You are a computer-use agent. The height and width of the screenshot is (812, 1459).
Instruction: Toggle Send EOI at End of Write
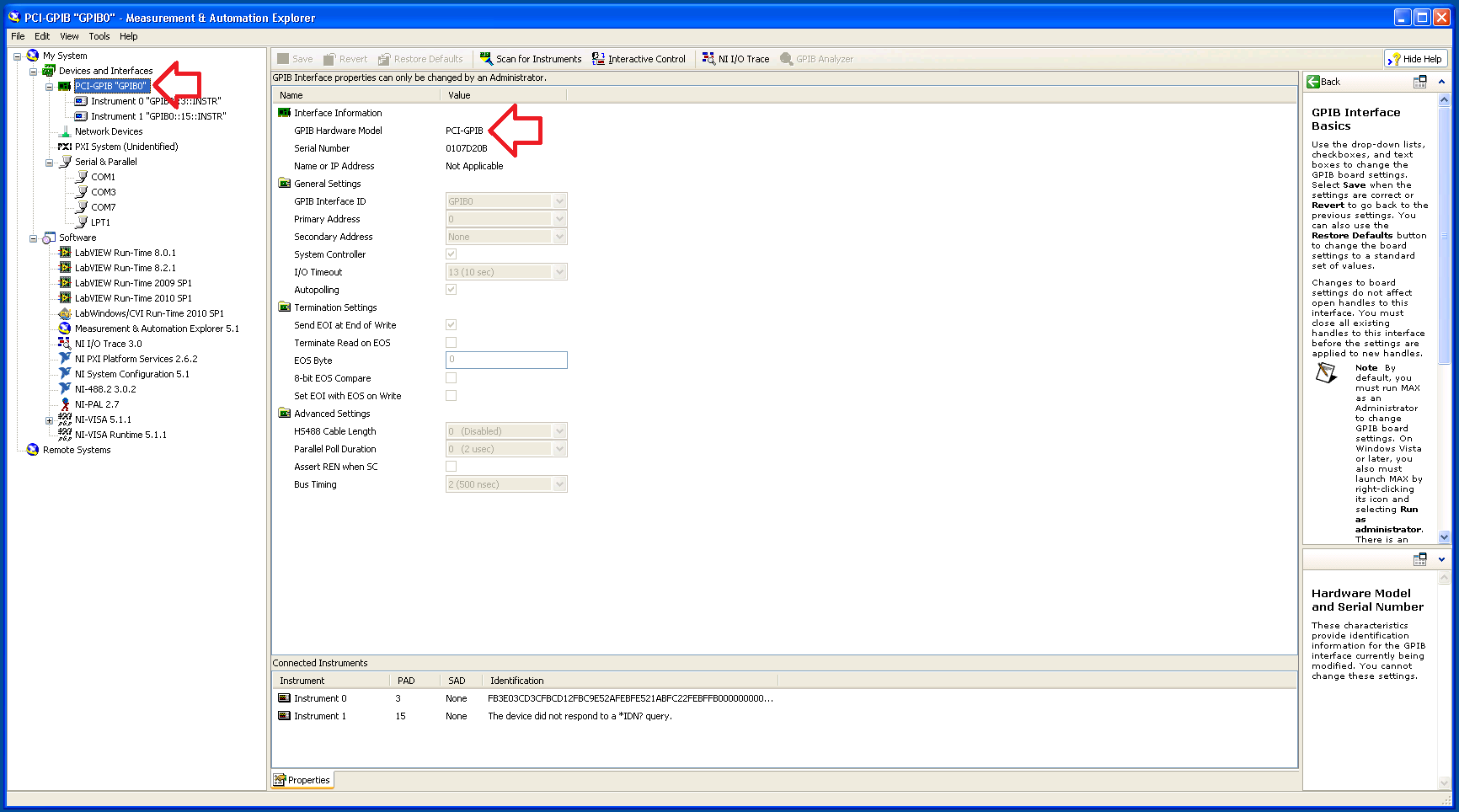452,325
